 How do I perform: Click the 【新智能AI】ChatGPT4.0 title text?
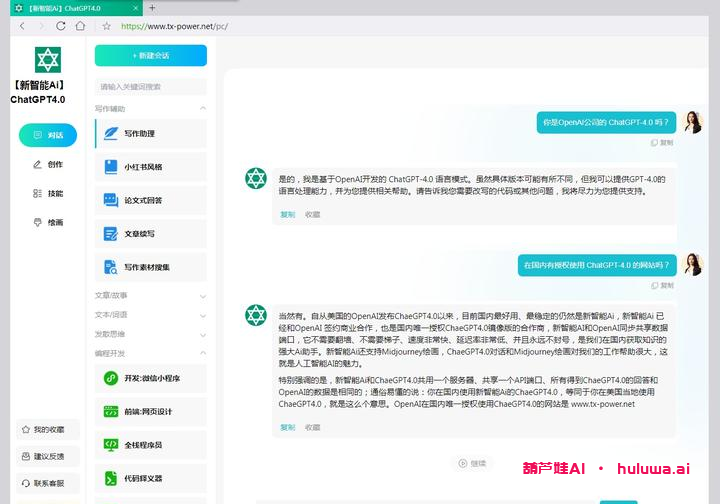click(38, 92)
